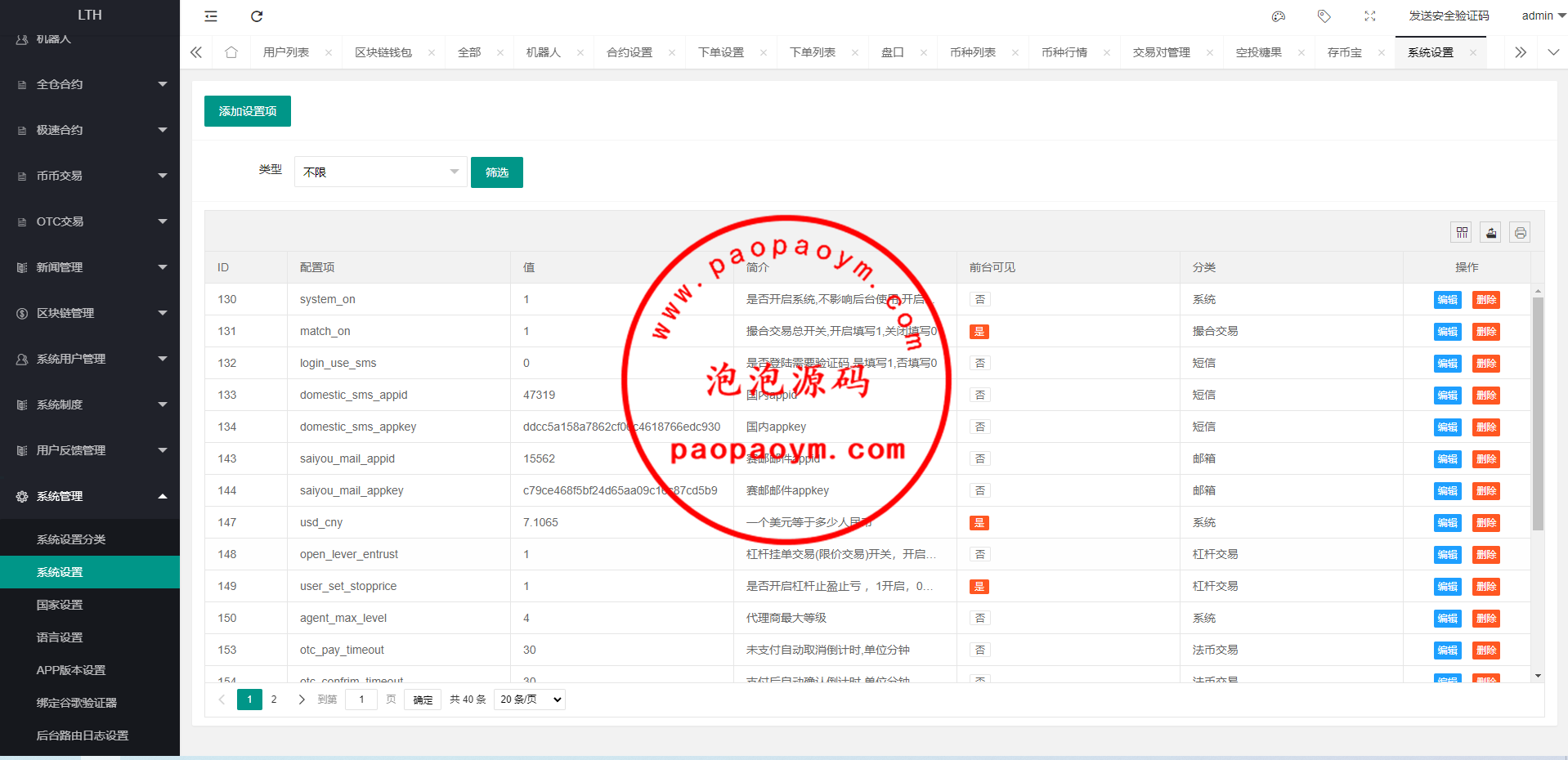
Task: Toggle the sidebar collapse icon
Action: 211,16
